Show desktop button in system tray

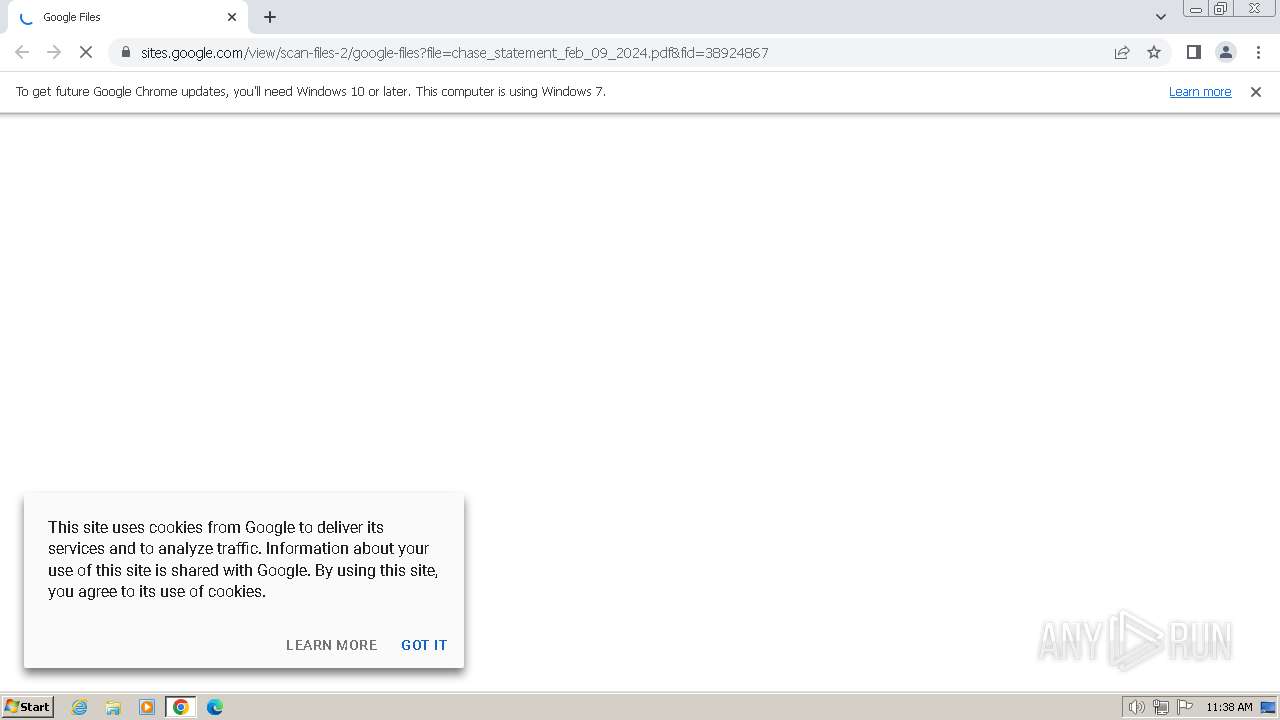click(1268, 707)
